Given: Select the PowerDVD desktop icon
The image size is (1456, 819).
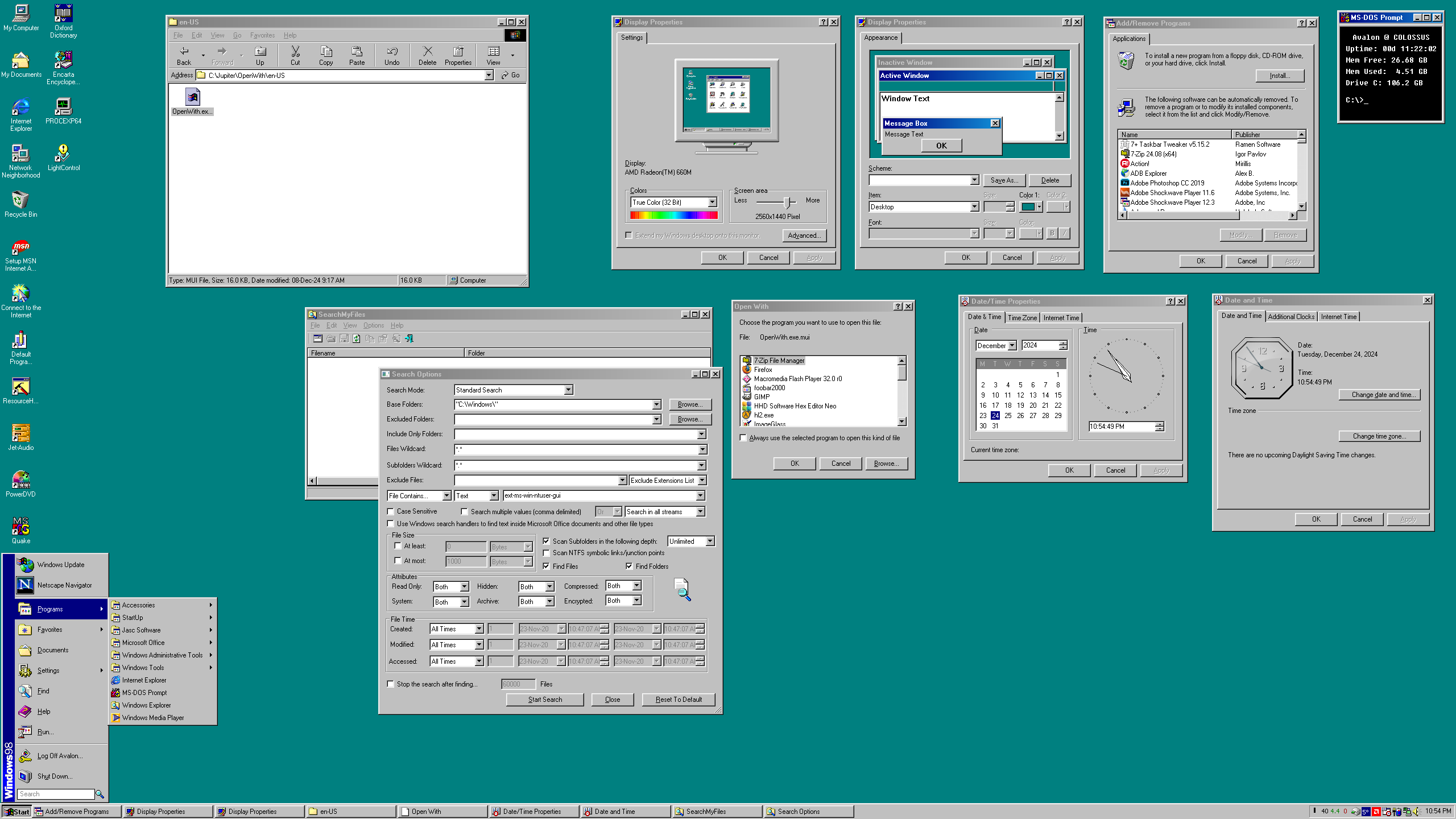Looking at the screenshot, I should pos(21,483).
